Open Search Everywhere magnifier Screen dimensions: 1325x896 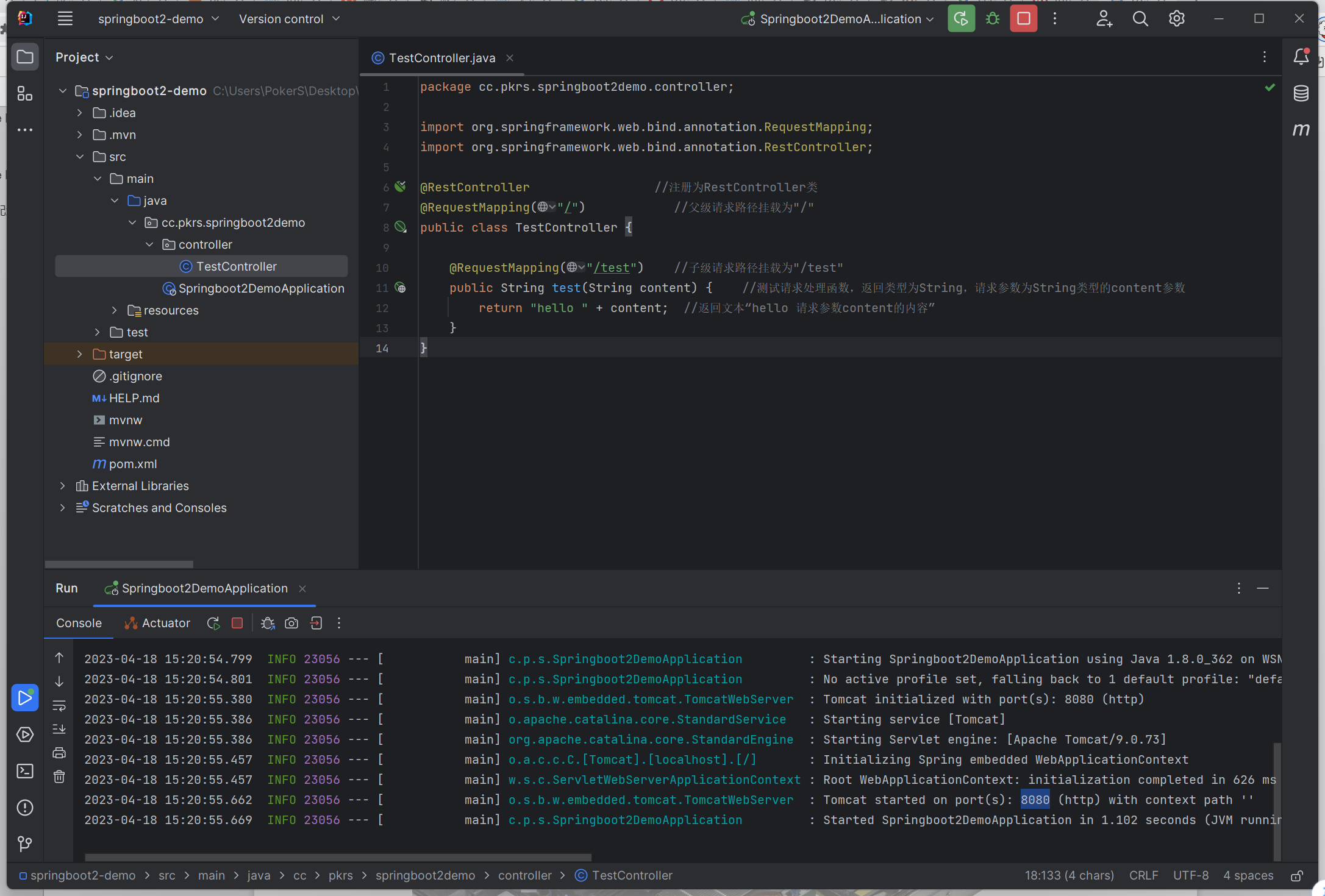point(1140,19)
